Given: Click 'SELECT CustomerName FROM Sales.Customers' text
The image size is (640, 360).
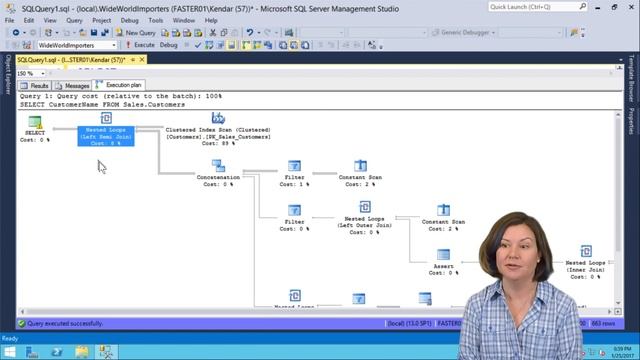Looking at the screenshot, I should (102, 105).
